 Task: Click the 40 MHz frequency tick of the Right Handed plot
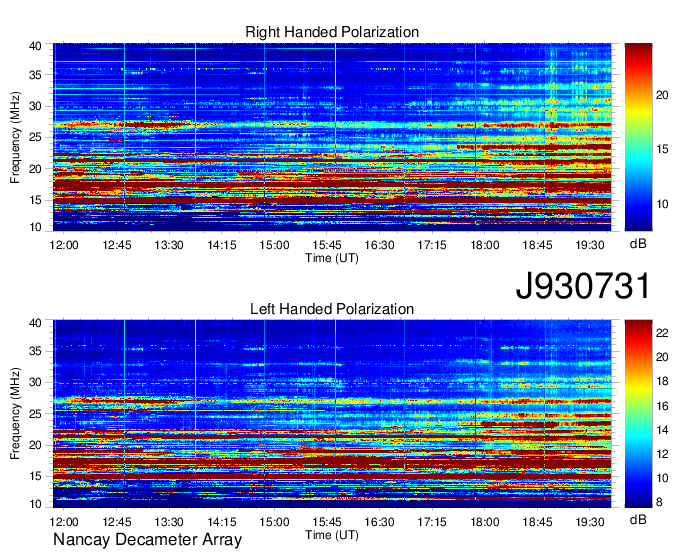[36, 46]
